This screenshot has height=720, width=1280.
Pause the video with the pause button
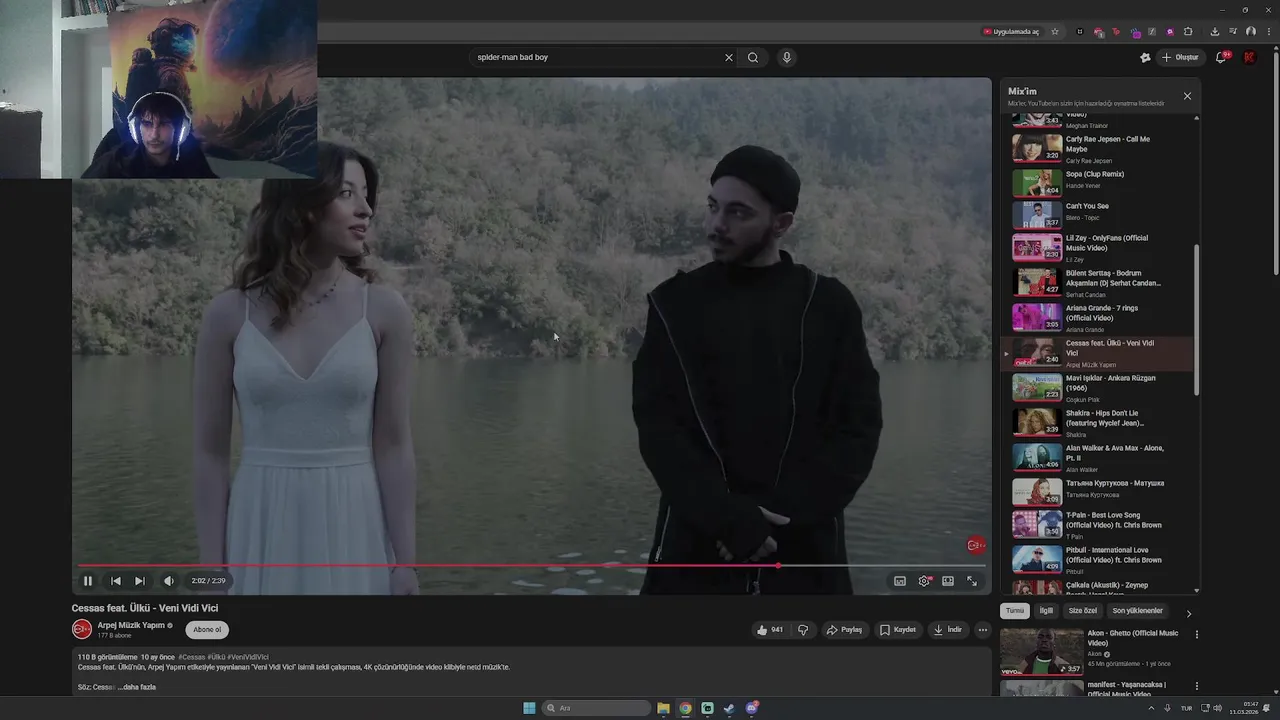coord(88,581)
